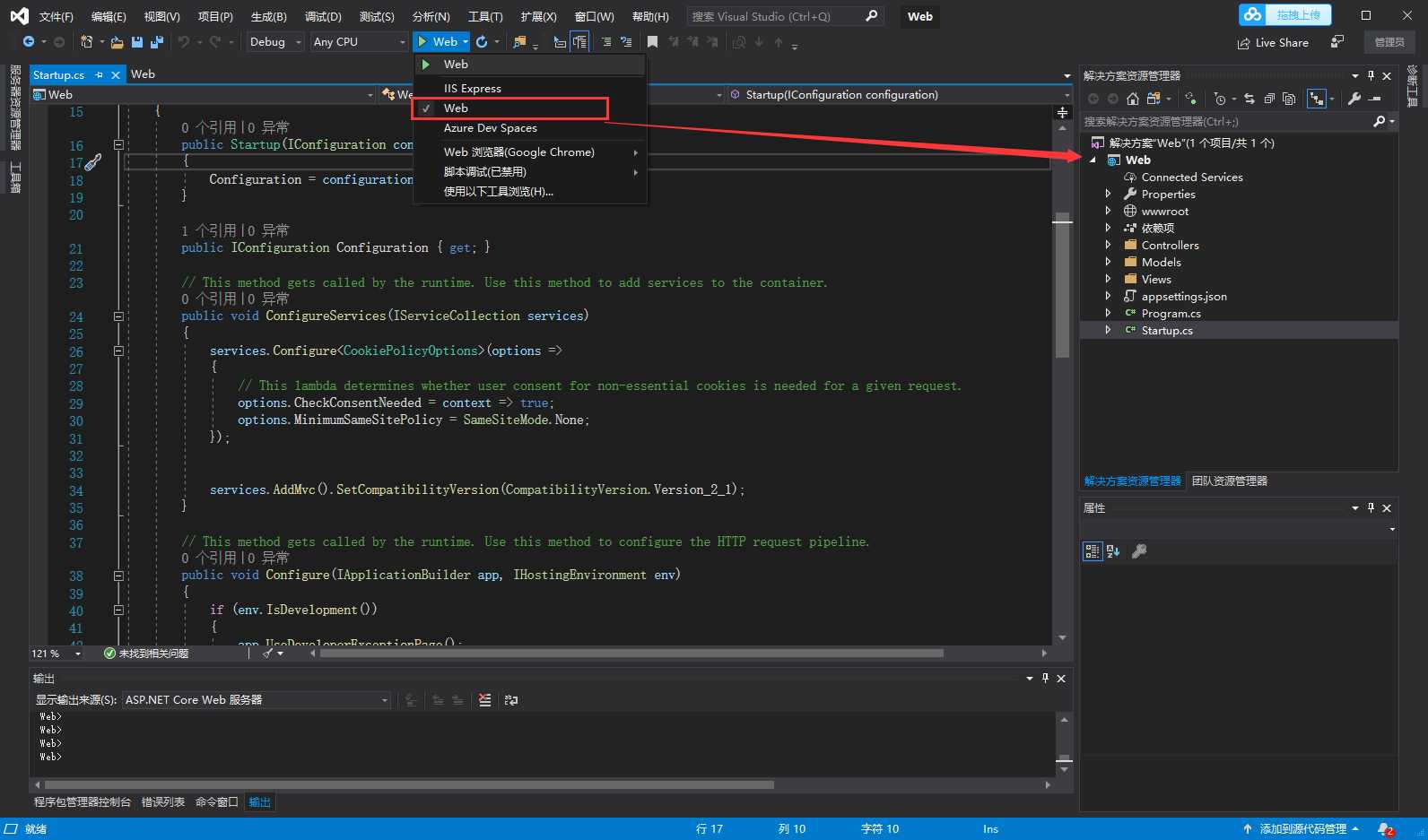The image size is (1428, 840).
Task: Click the Open File folder icon
Action: pyautogui.click(x=118, y=41)
